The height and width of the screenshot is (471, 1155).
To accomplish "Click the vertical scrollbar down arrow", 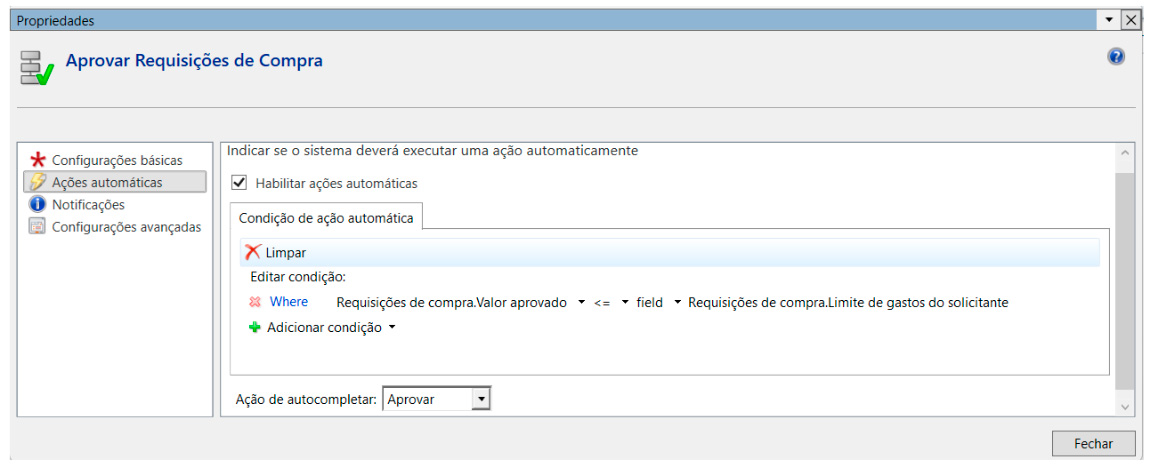I will tap(1125, 407).
